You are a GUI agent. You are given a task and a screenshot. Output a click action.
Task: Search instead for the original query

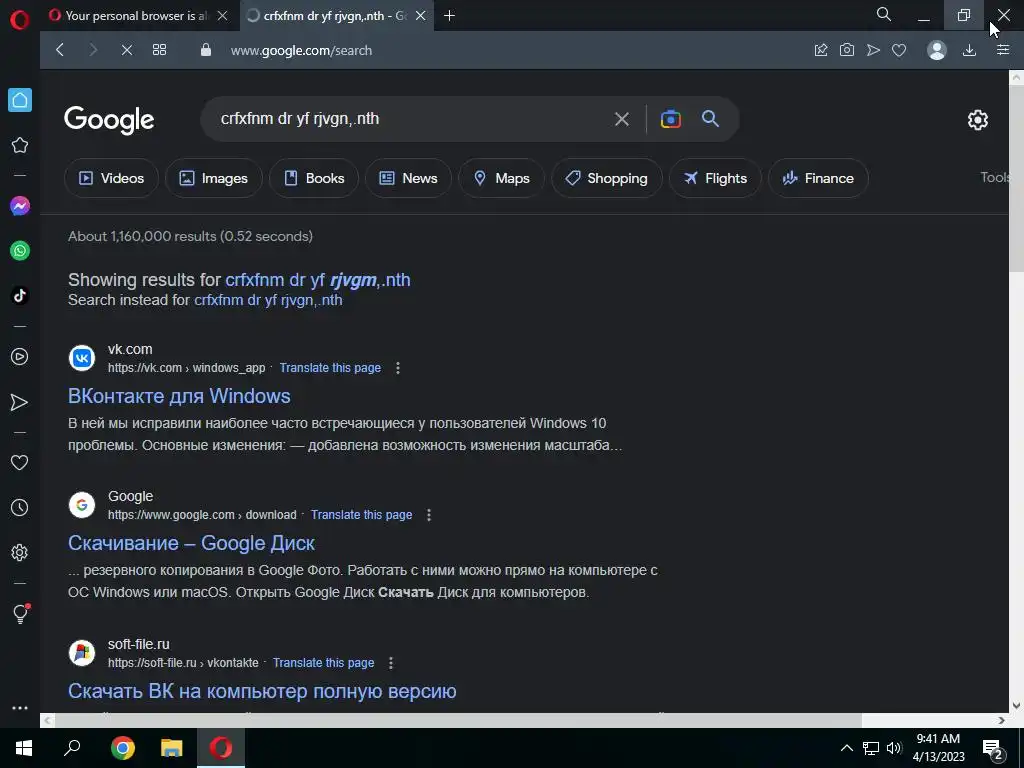click(x=268, y=300)
